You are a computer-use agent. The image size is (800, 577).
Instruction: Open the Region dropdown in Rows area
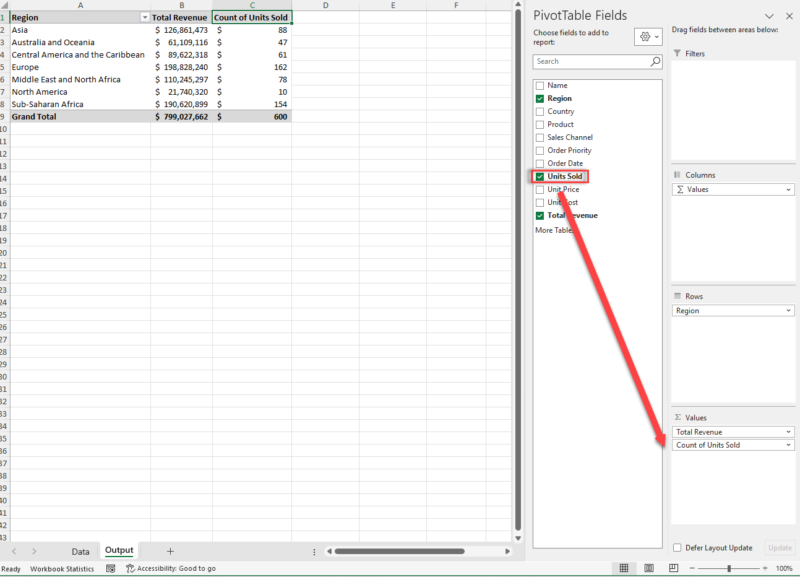(x=788, y=310)
